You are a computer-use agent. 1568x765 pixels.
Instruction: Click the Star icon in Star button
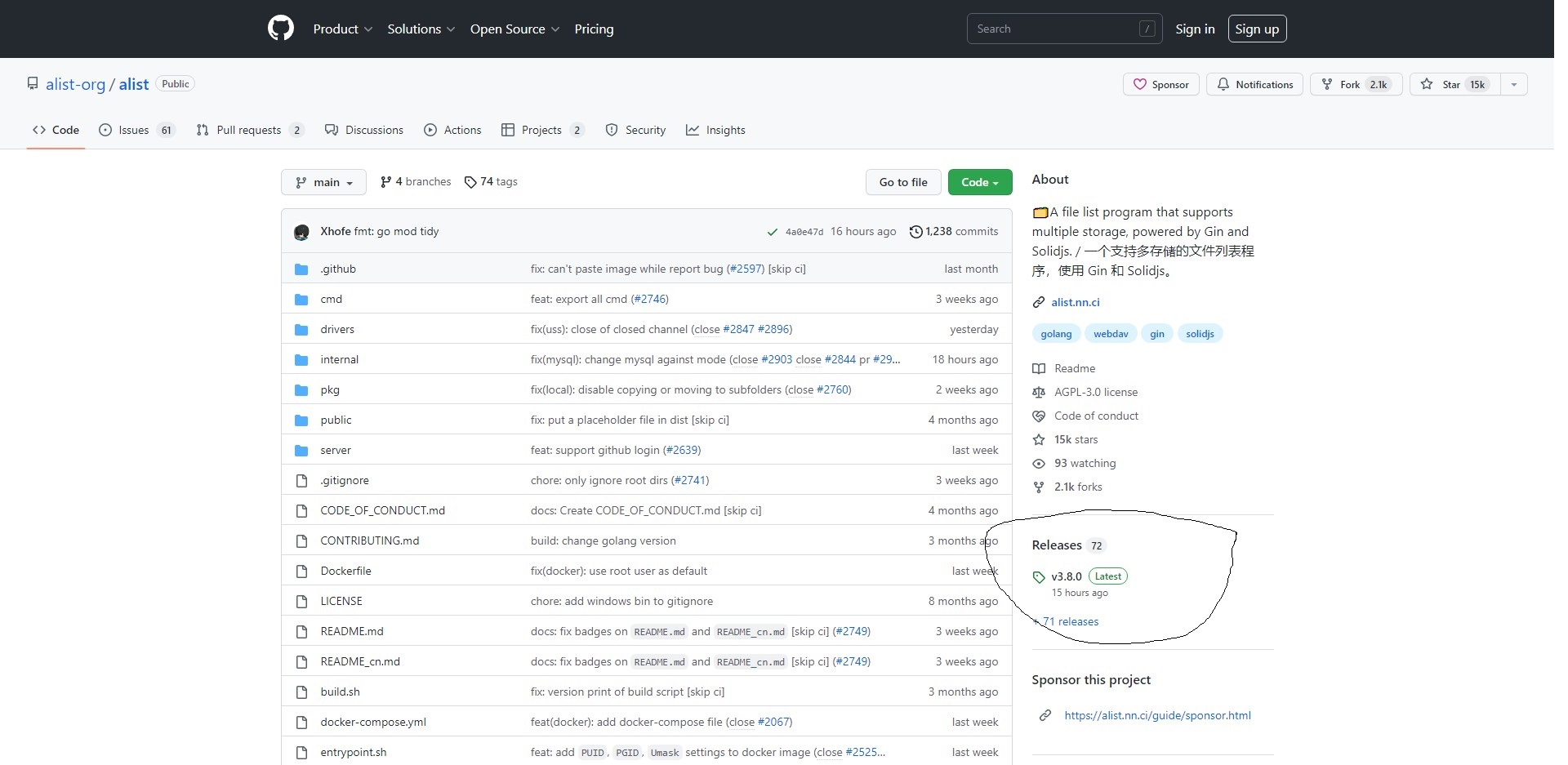click(1427, 84)
